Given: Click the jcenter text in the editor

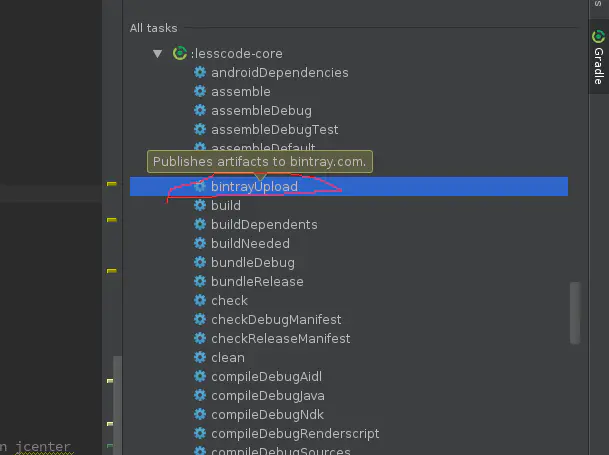Looking at the screenshot, I should point(43,447).
